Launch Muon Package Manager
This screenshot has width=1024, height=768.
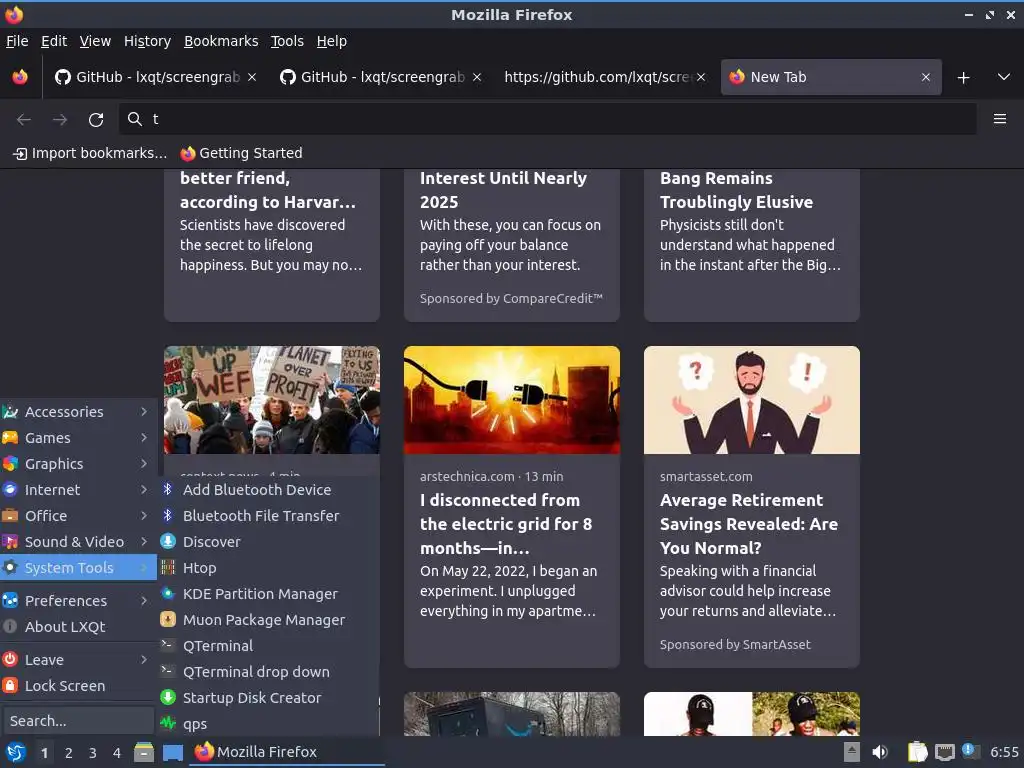[268, 620]
